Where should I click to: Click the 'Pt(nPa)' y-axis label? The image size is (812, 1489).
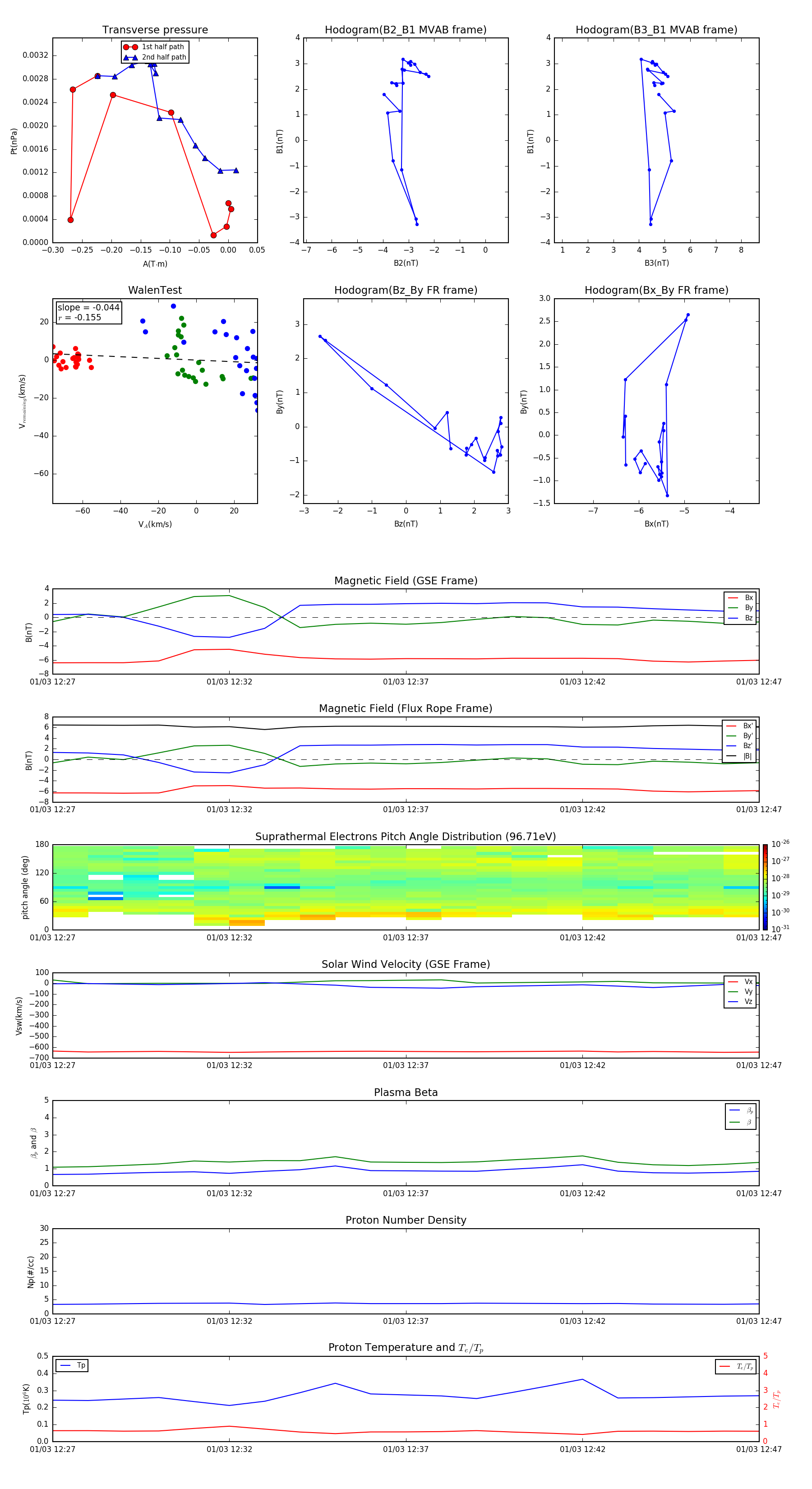14,141
